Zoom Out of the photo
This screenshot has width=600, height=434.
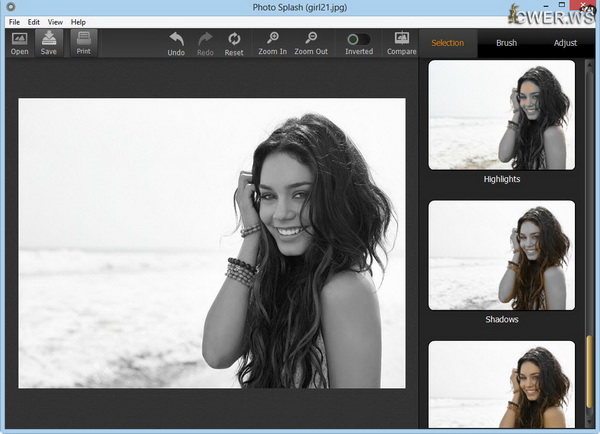(311, 44)
